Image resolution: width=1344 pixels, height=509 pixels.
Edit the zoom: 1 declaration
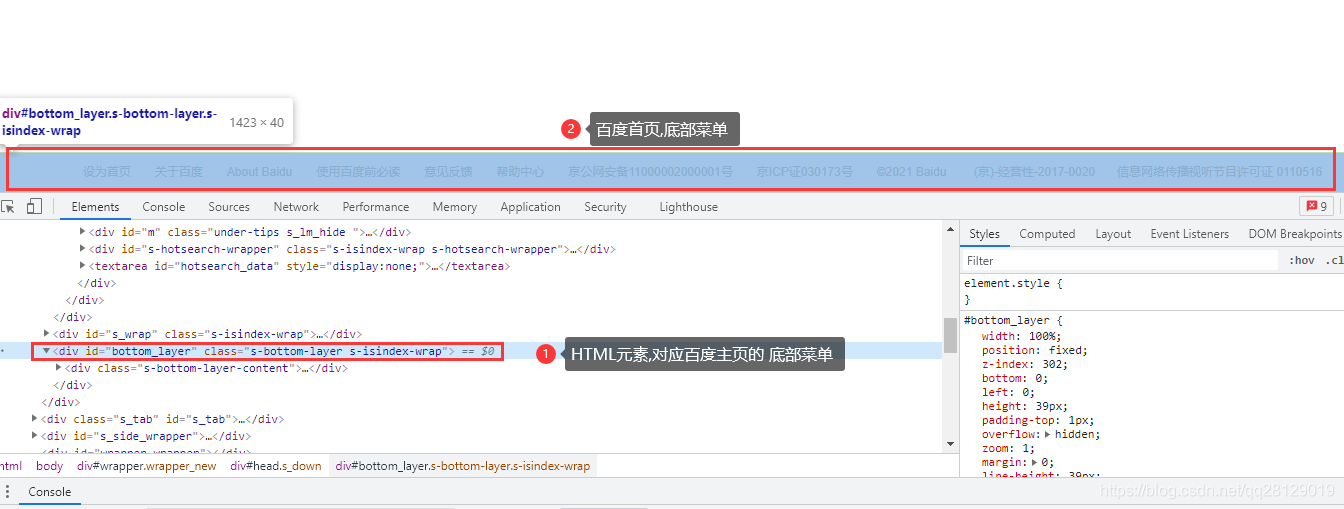[x=1008, y=448]
